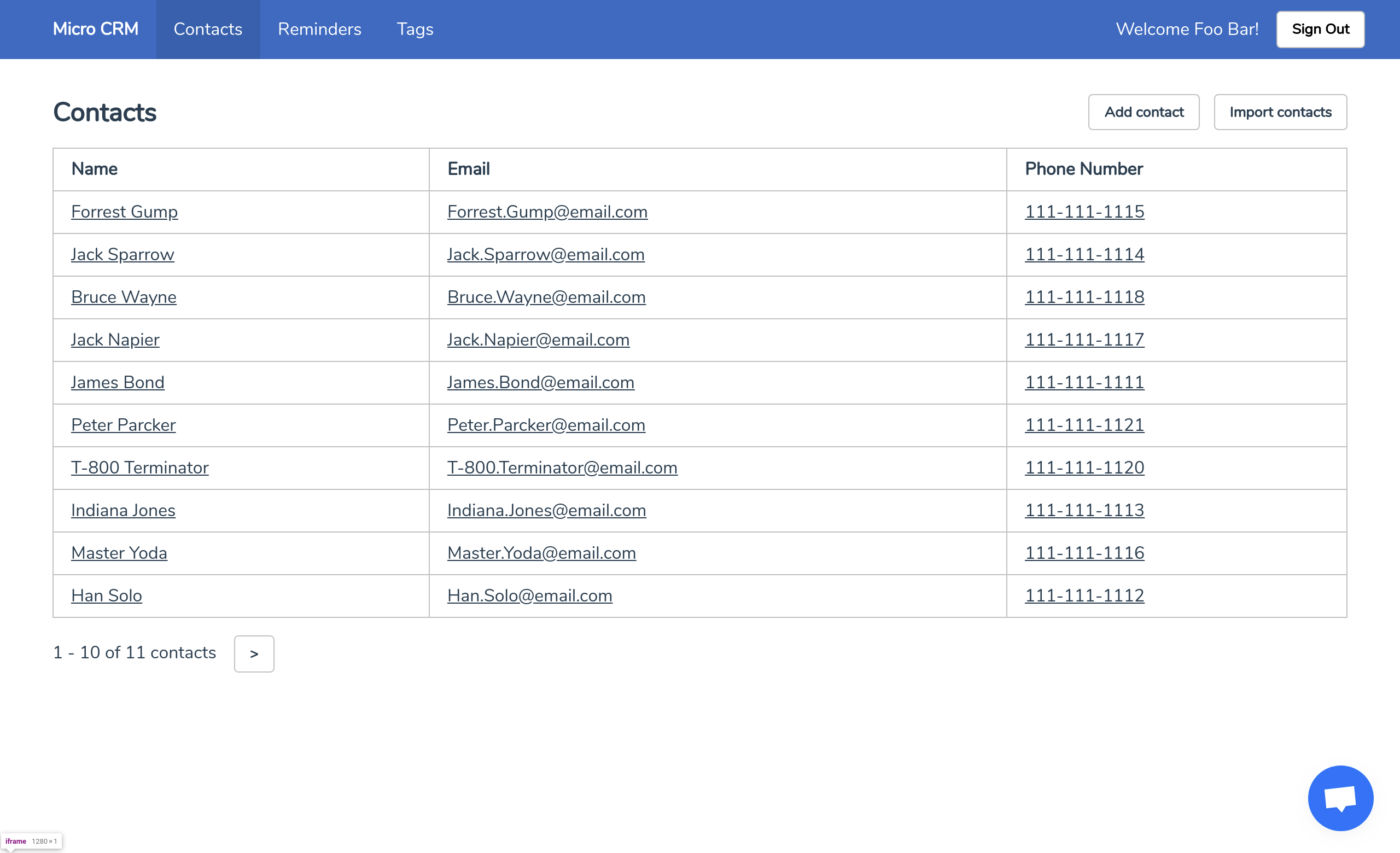Dial Indiana Jones phone 111-111-1113

[x=1083, y=510]
